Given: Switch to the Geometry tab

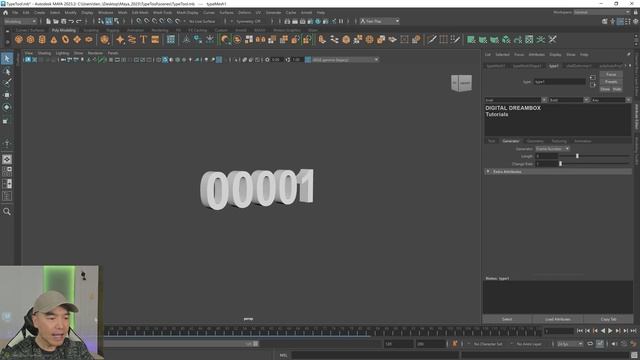Looking at the screenshot, I should click(x=535, y=141).
